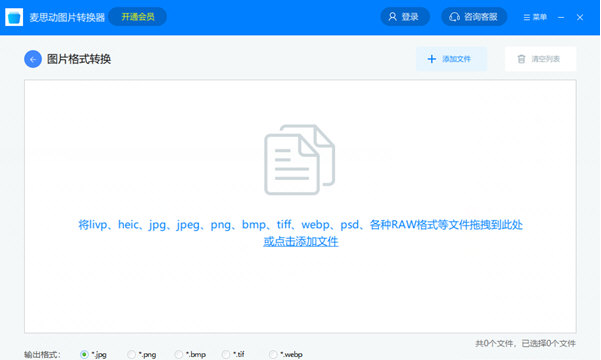601x360 pixels.
Task: Click the 开通会员 button
Action: [138, 17]
